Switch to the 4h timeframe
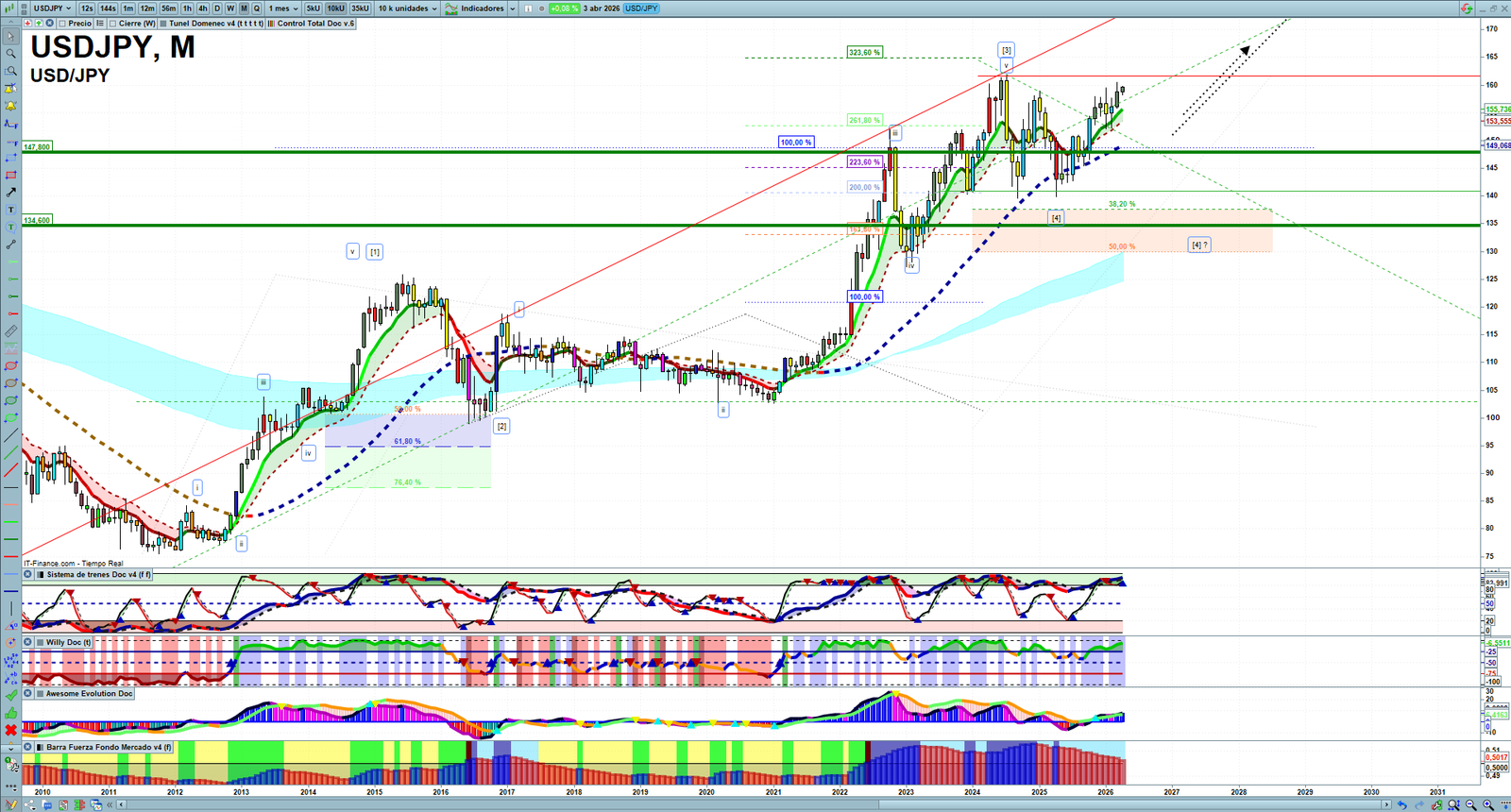This screenshot has height=812, width=1511. click(x=202, y=8)
